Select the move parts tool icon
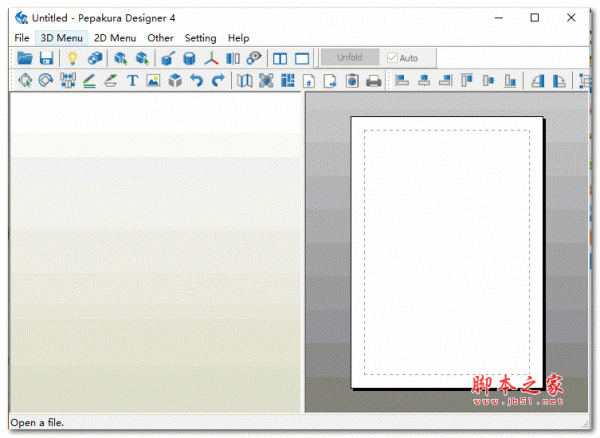Screen dimensions: 600x438 click(25, 80)
